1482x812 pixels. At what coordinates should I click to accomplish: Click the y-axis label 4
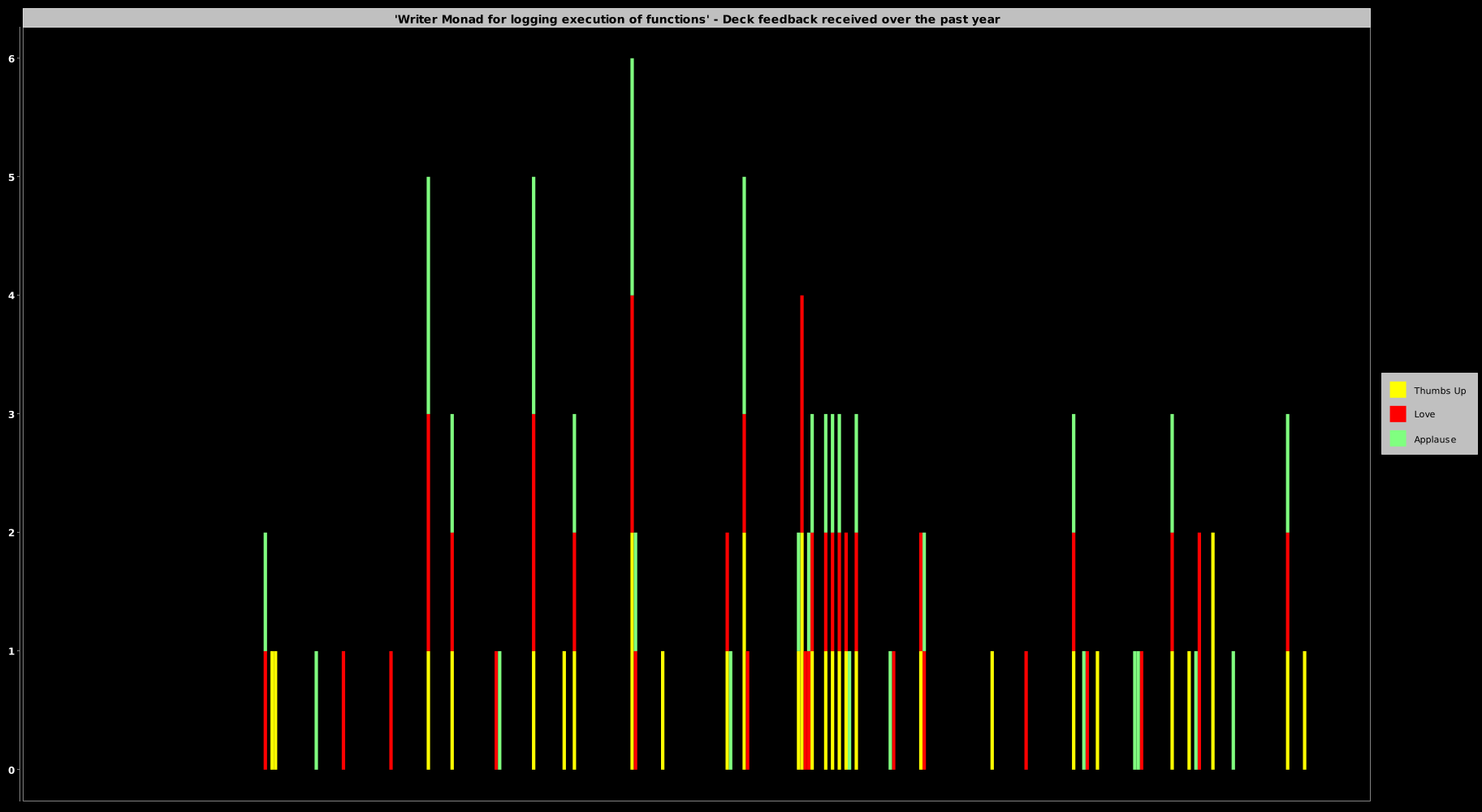click(x=11, y=296)
